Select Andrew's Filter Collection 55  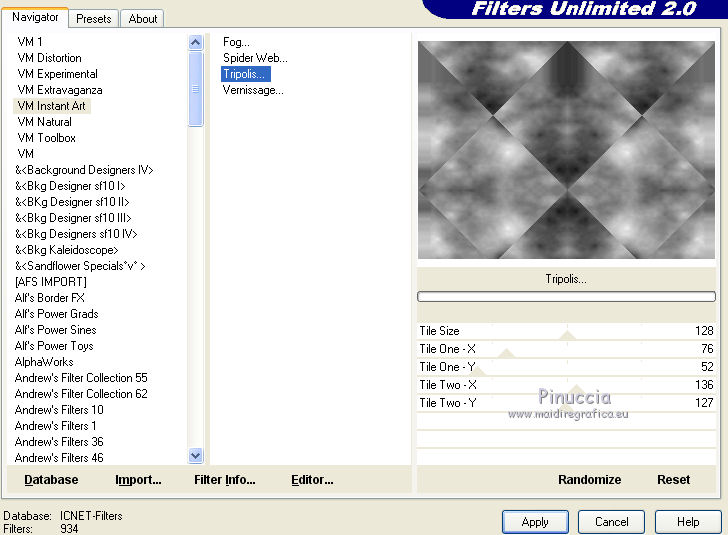point(81,378)
